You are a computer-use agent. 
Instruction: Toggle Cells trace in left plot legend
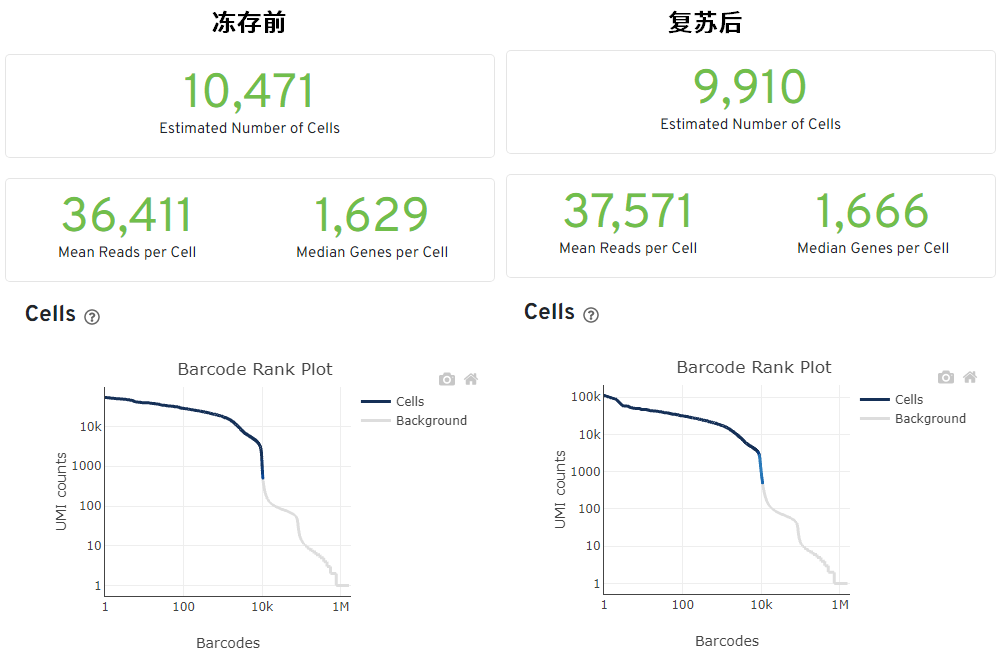pos(410,402)
